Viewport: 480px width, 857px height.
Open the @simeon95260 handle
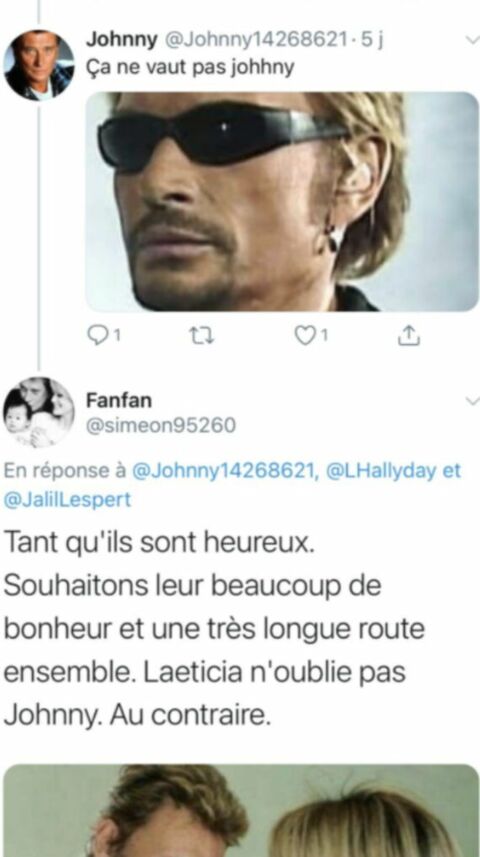pyautogui.click(x=161, y=425)
